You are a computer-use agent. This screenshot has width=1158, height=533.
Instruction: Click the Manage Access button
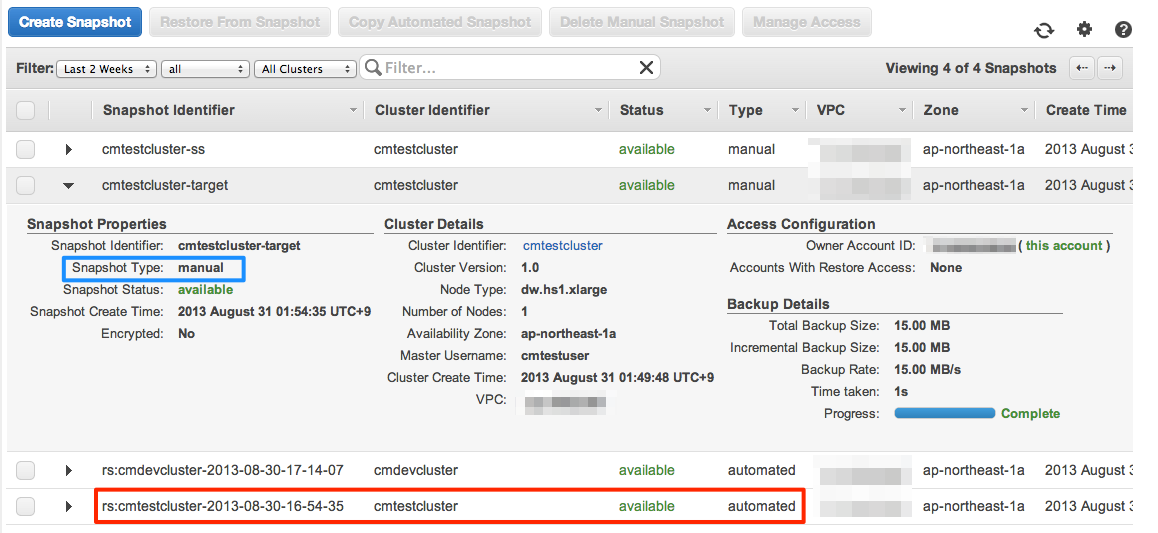coord(806,22)
